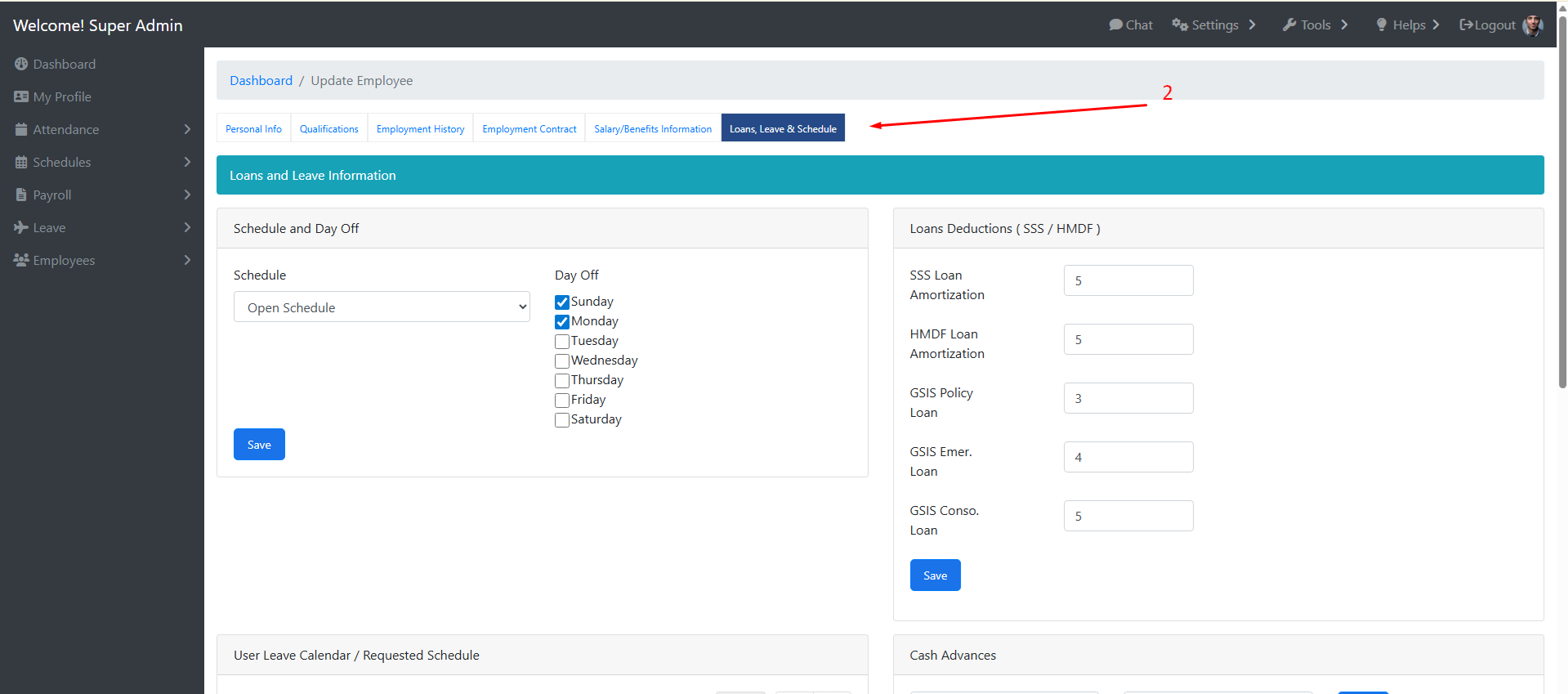Screen dimensions: 1568x694
Task: Follow the Dashboard breadcrumb link
Action: pyautogui.click(x=261, y=80)
